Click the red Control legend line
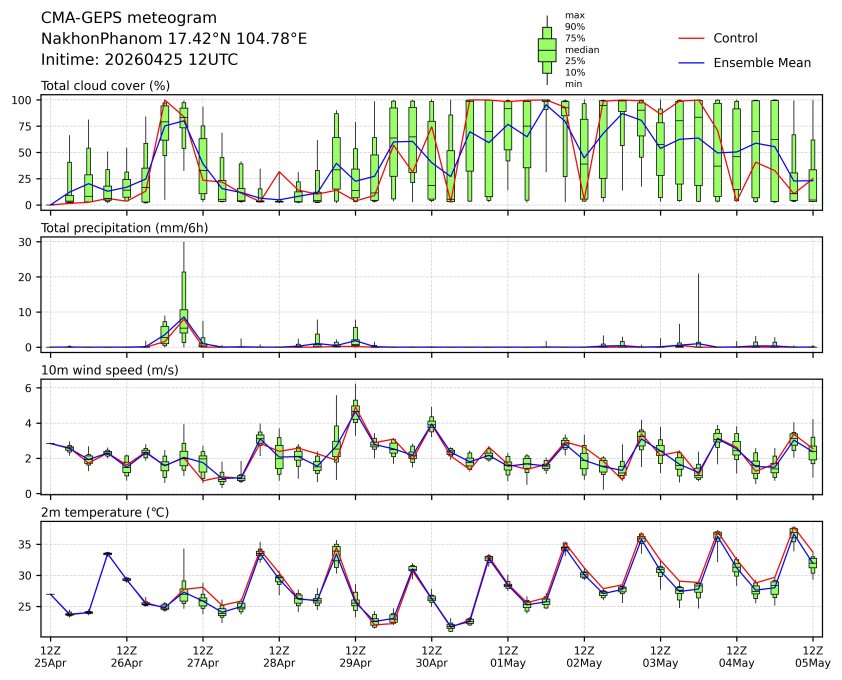Screen dimensions: 842x680 (693, 38)
